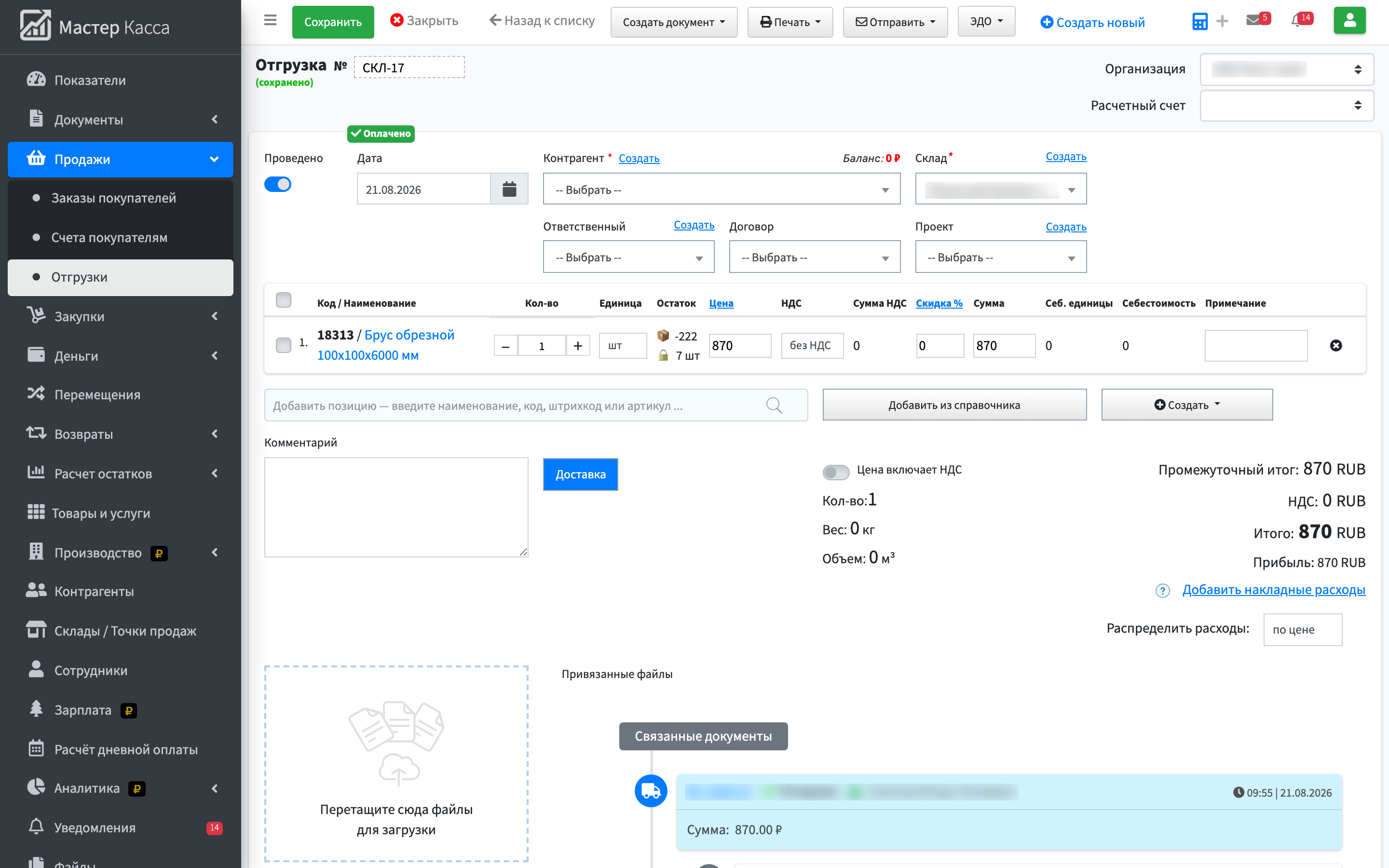This screenshot has width=1389, height=868.
Task: Toggle sidebar with hamburger menu icon
Action: coord(271,21)
